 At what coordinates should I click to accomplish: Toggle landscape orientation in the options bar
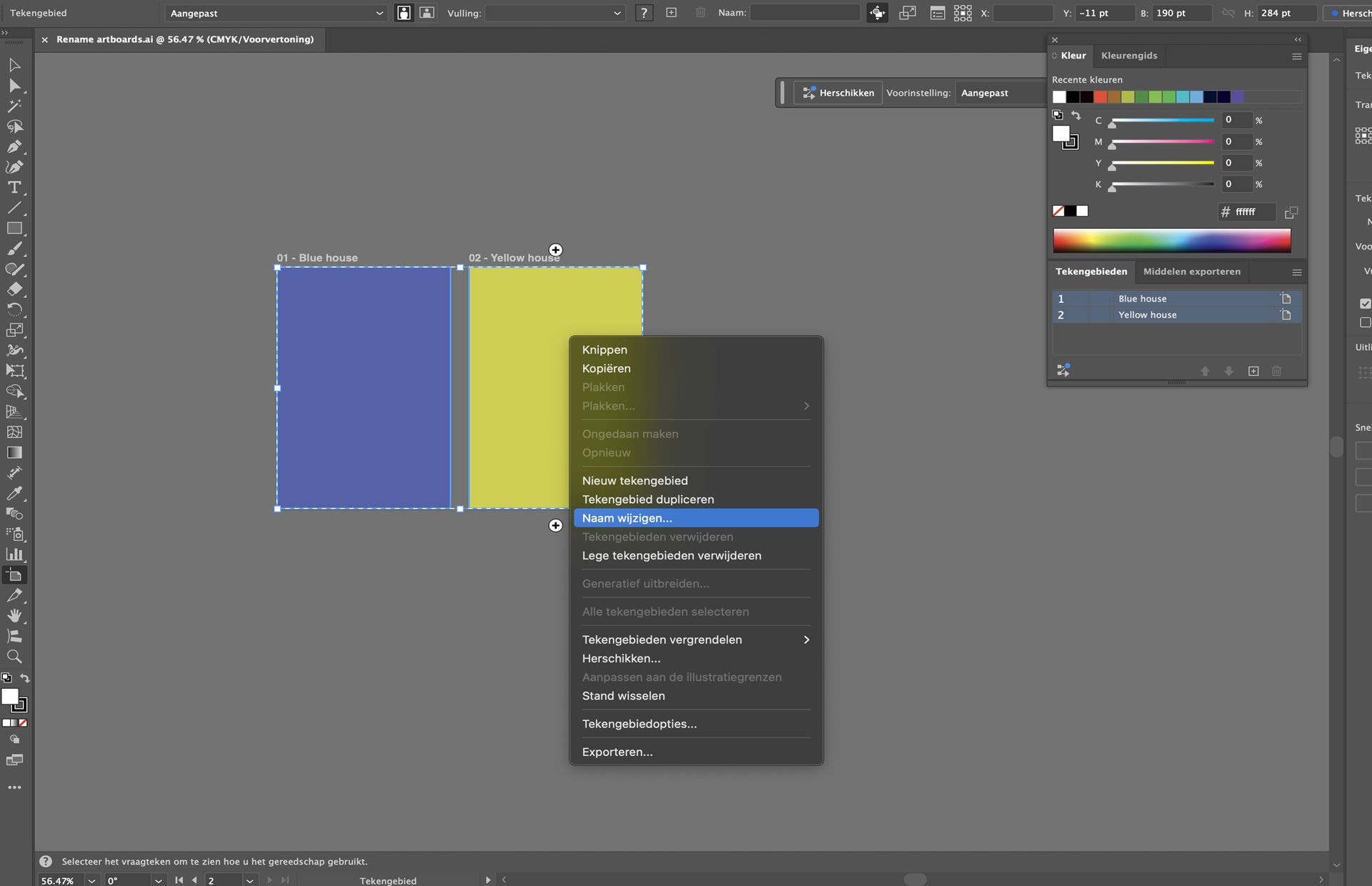pyautogui.click(x=427, y=12)
